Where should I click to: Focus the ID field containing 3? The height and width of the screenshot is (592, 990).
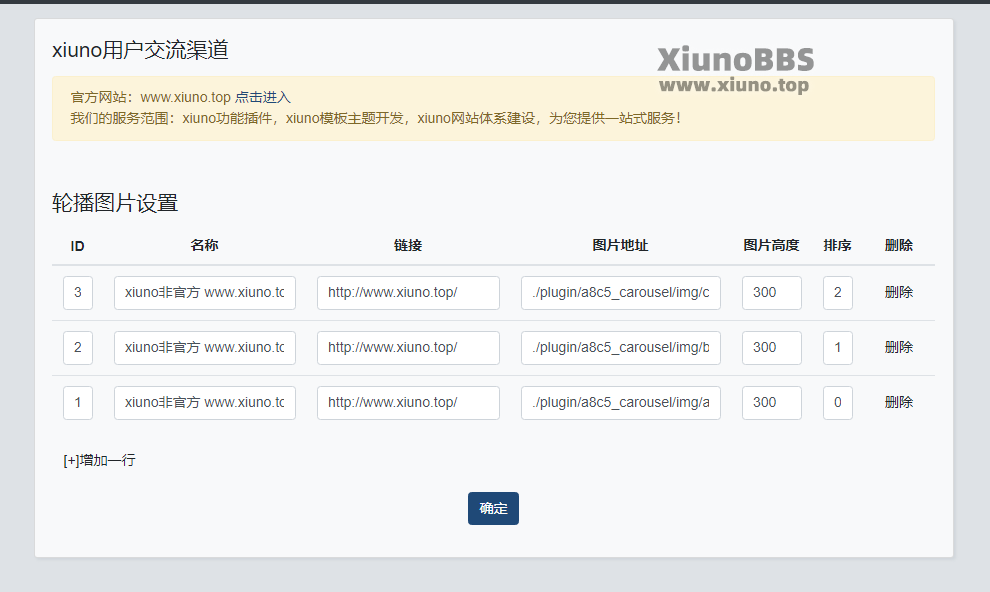(x=78, y=293)
